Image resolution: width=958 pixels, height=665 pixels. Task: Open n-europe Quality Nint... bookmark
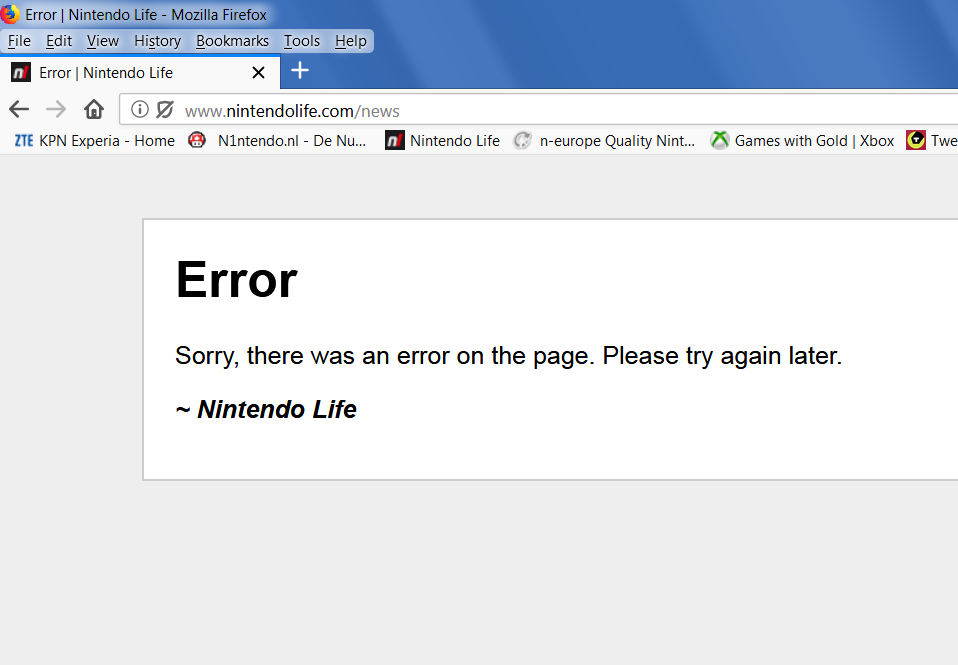click(x=604, y=141)
